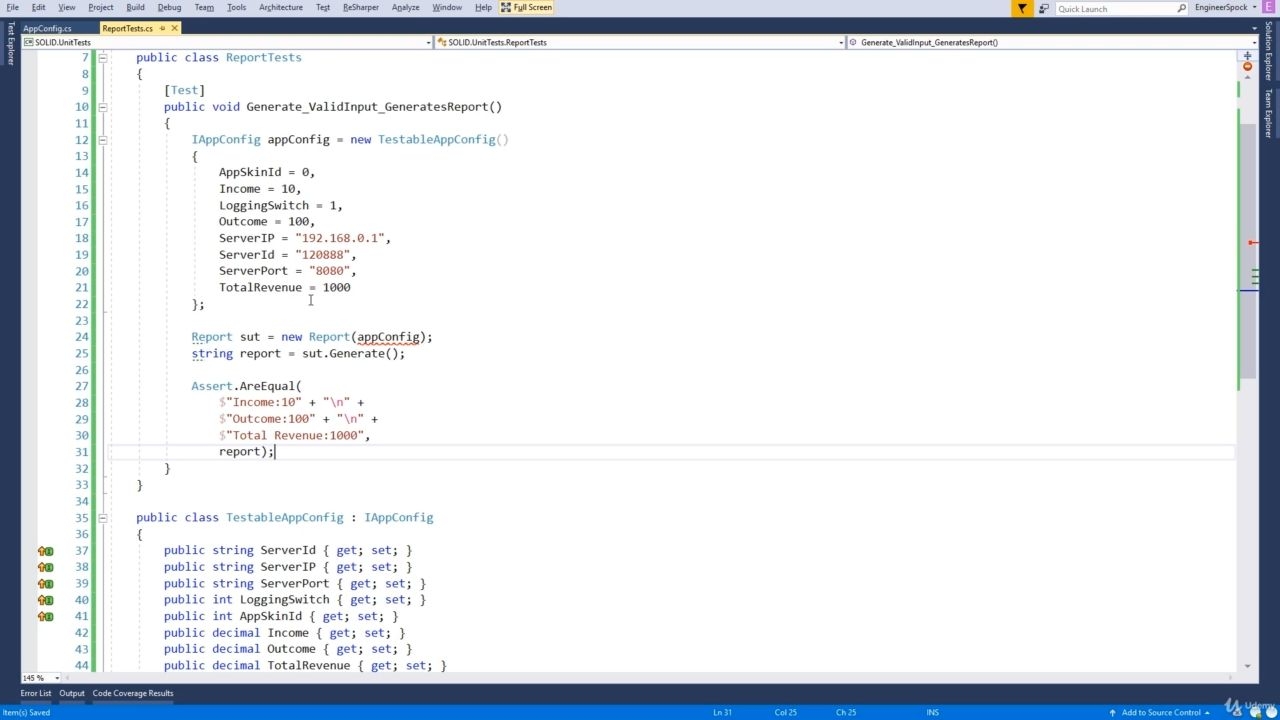Image resolution: width=1280 pixels, height=720 pixels.
Task: Open the Solution Explorer side tab
Action: [x=1269, y=52]
